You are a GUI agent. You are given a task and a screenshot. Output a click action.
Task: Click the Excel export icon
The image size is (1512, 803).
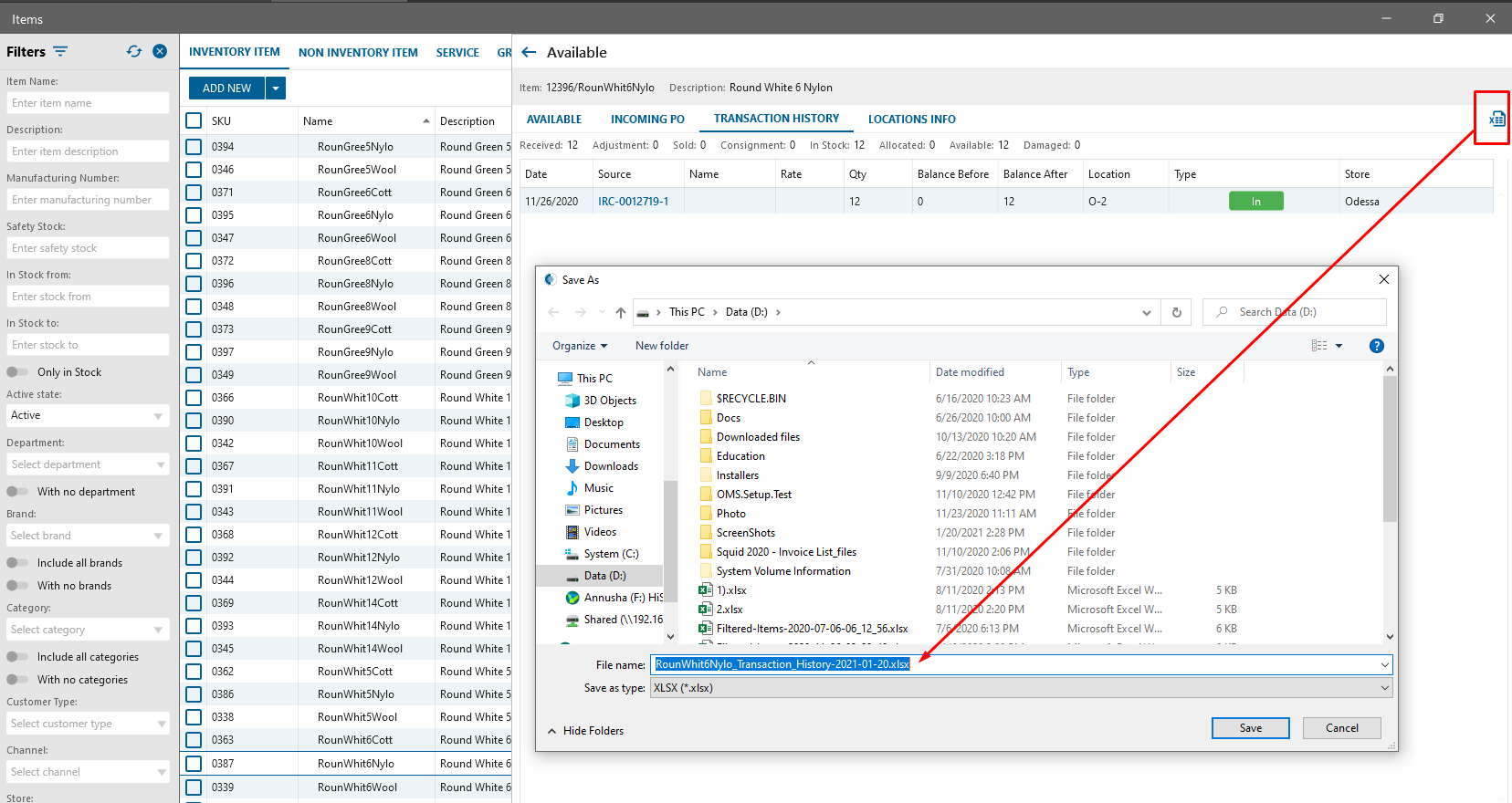1496,119
